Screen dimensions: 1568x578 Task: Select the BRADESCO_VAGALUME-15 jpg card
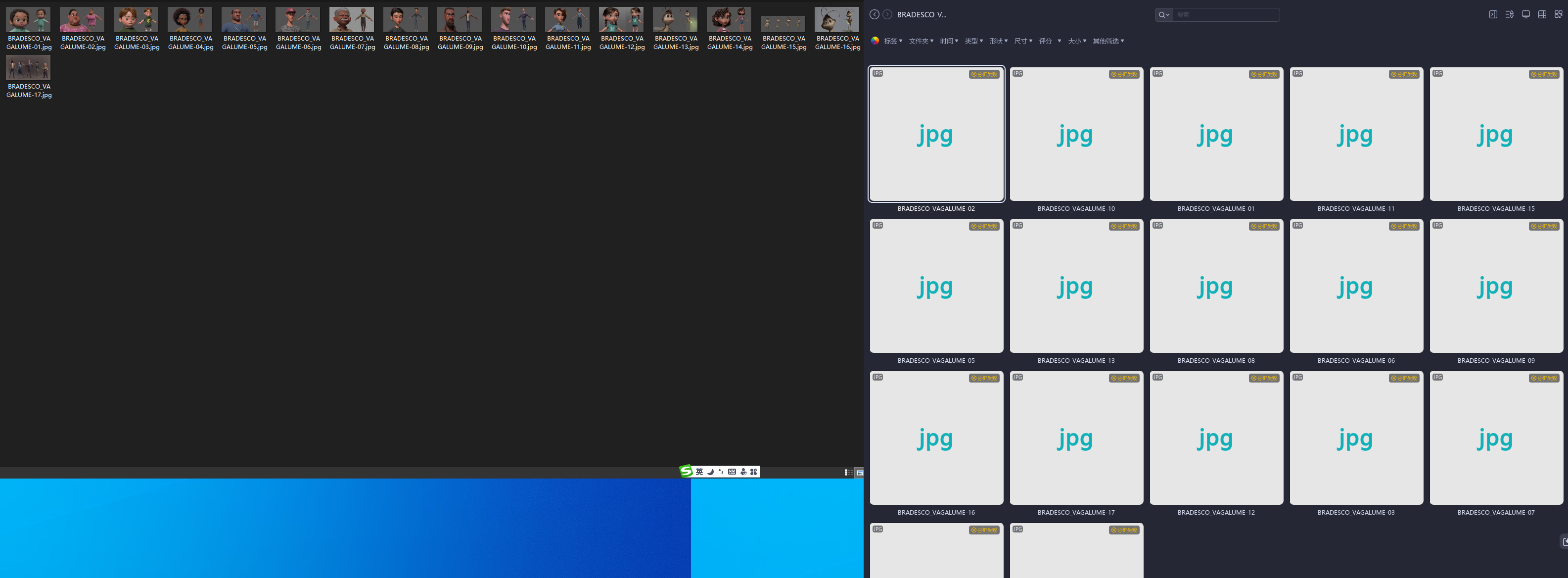(1496, 134)
